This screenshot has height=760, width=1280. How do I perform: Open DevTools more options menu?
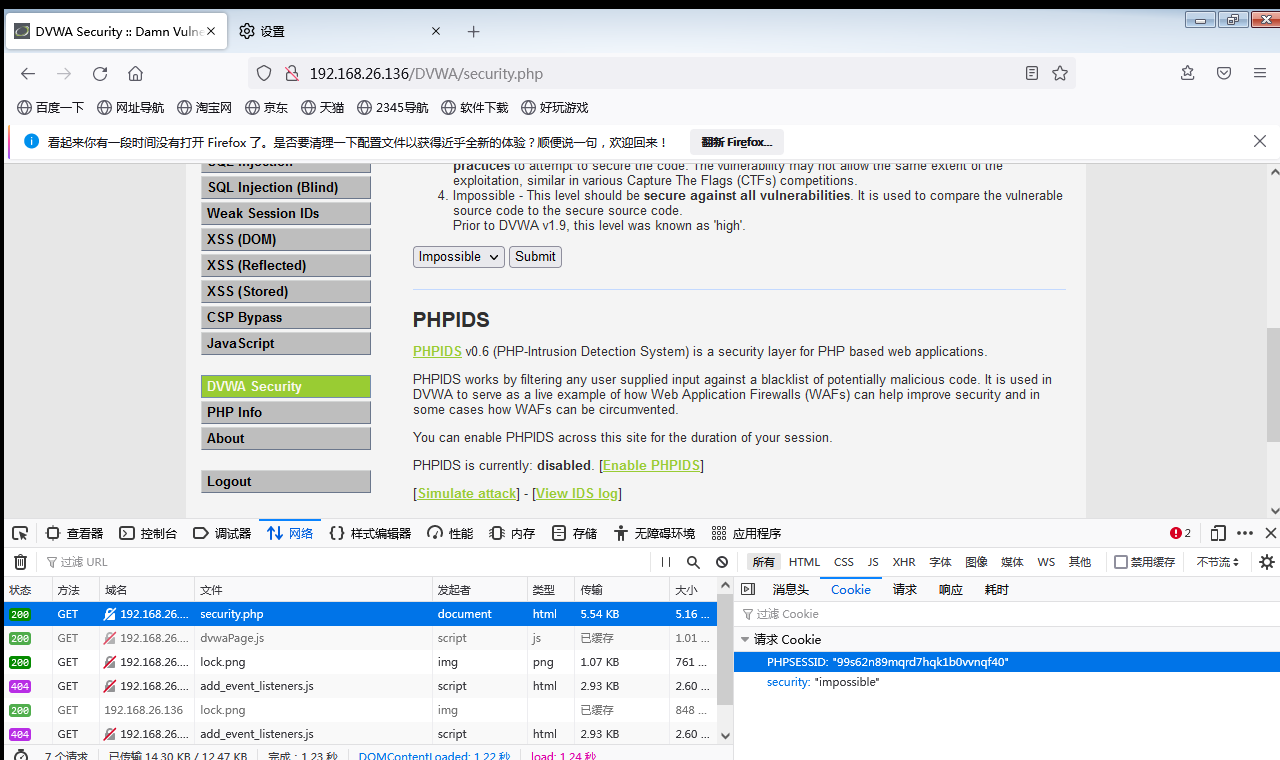pos(1245,533)
